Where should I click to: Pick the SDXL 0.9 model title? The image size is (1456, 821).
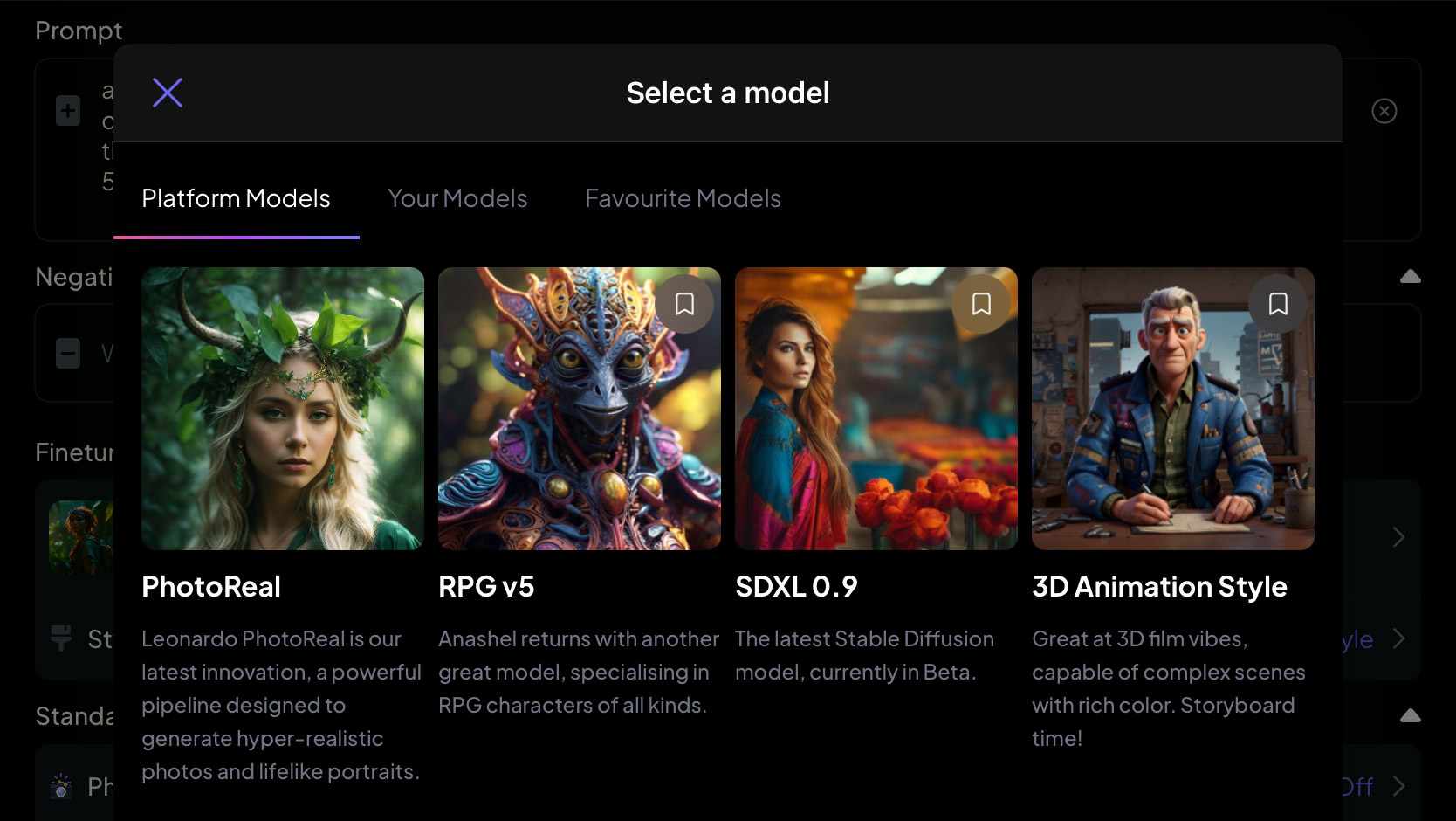pyautogui.click(x=796, y=587)
